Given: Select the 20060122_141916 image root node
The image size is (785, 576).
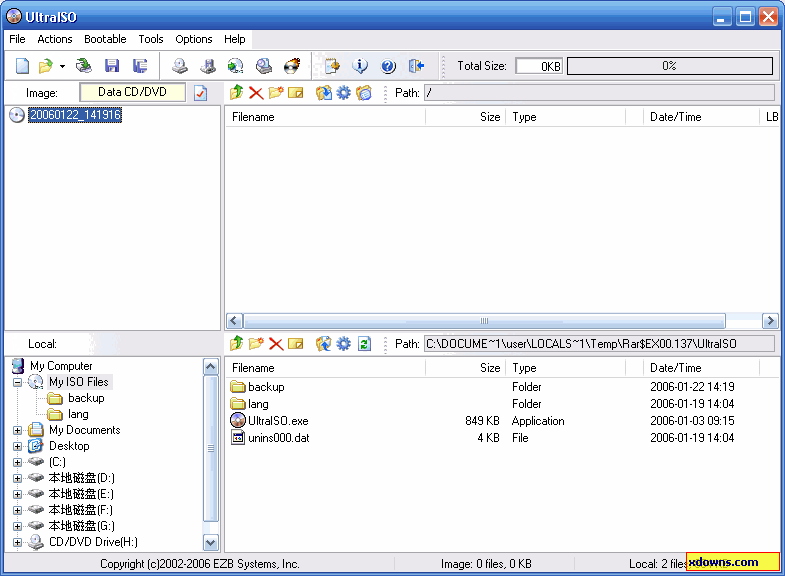Looking at the screenshot, I should (75, 115).
